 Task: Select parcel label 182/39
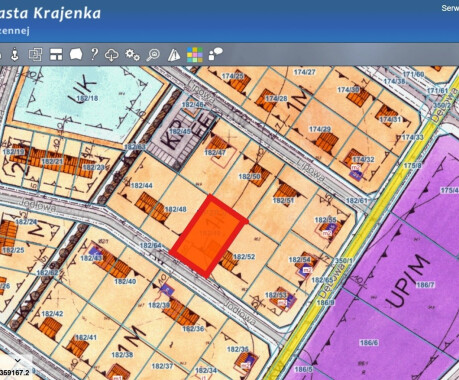(159, 305)
